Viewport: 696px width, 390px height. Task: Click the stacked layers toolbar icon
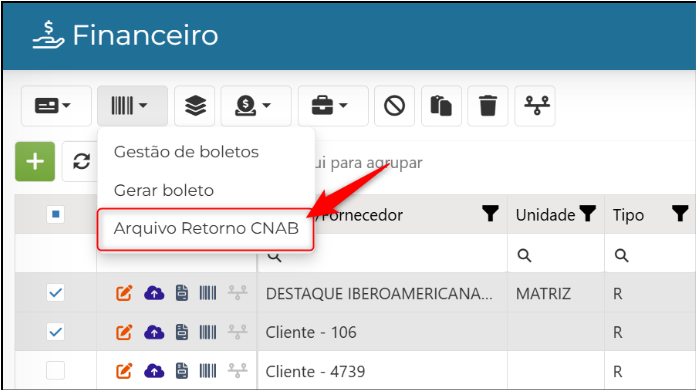pyautogui.click(x=195, y=106)
